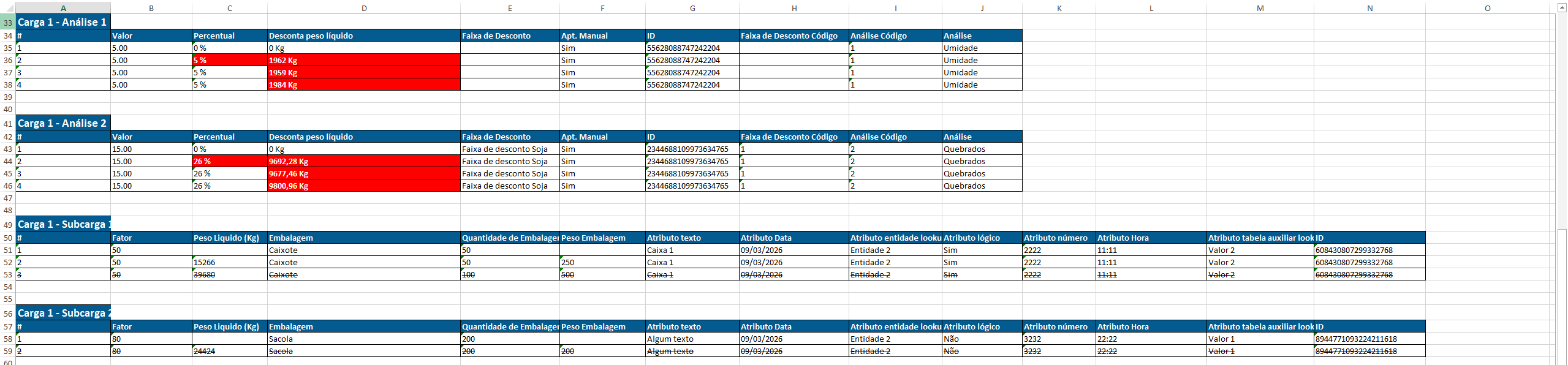Viewport: 1568px width, 365px height.
Task: Click the red '1959 Kg' cell
Action: [x=364, y=72]
